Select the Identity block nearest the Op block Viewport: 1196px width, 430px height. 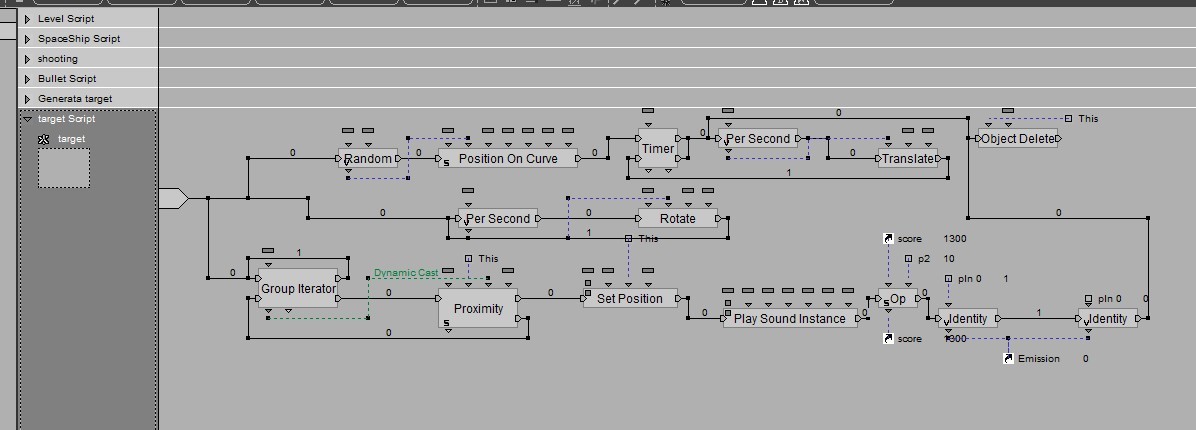click(x=967, y=318)
